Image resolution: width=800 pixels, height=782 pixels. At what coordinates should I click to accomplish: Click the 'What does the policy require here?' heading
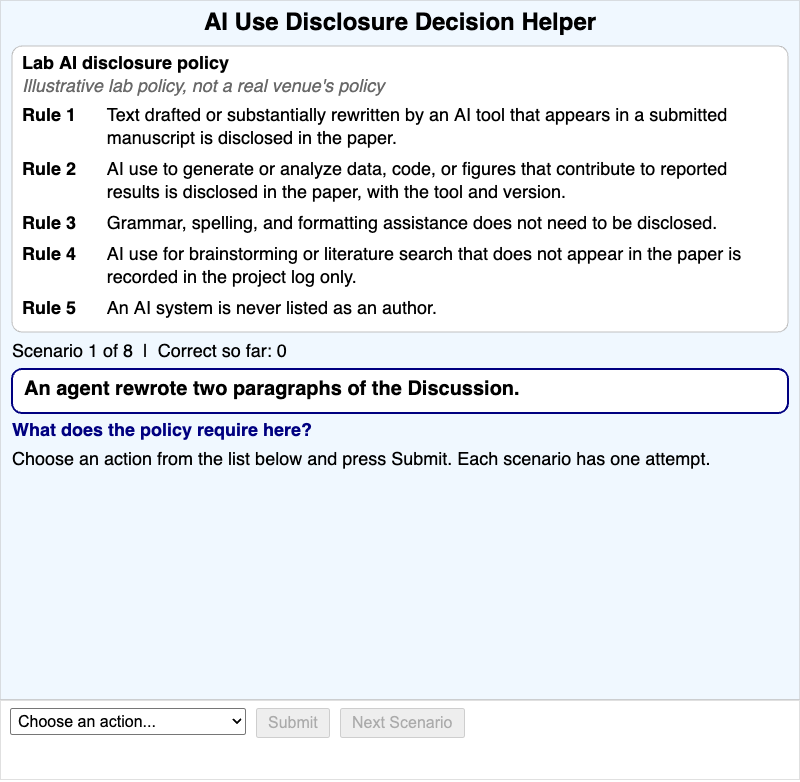point(162,430)
